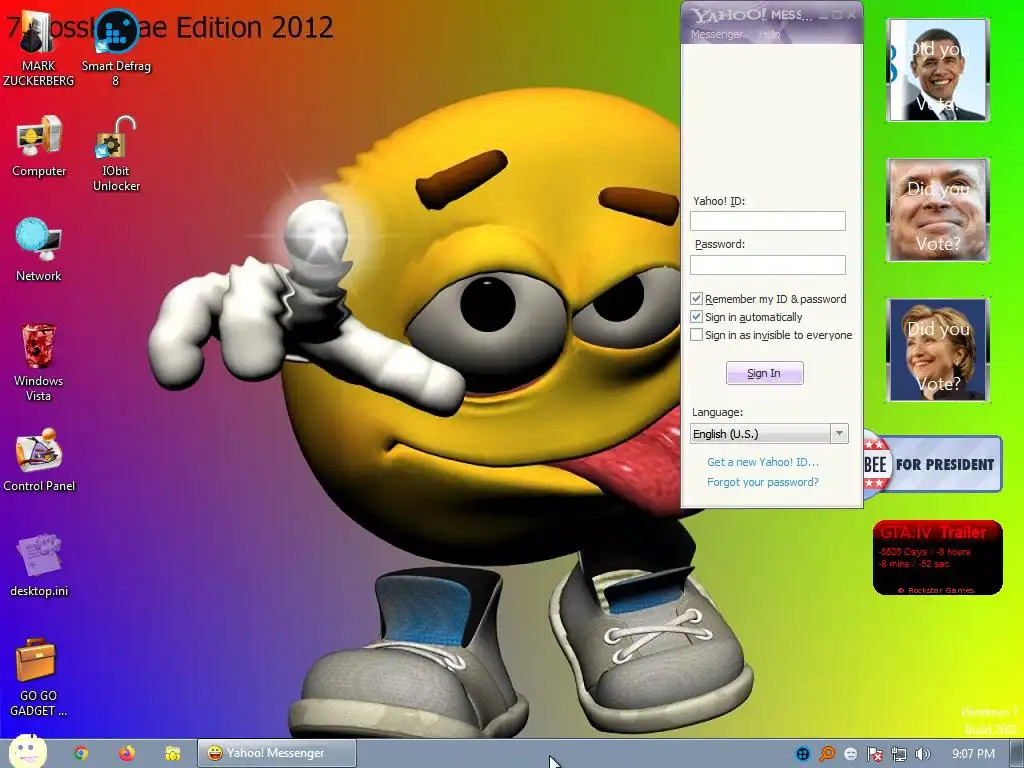The width and height of the screenshot is (1024, 768).
Task: Launch Smart Defrag 8 from the desktop
Action: pyautogui.click(x=116, y=49)
